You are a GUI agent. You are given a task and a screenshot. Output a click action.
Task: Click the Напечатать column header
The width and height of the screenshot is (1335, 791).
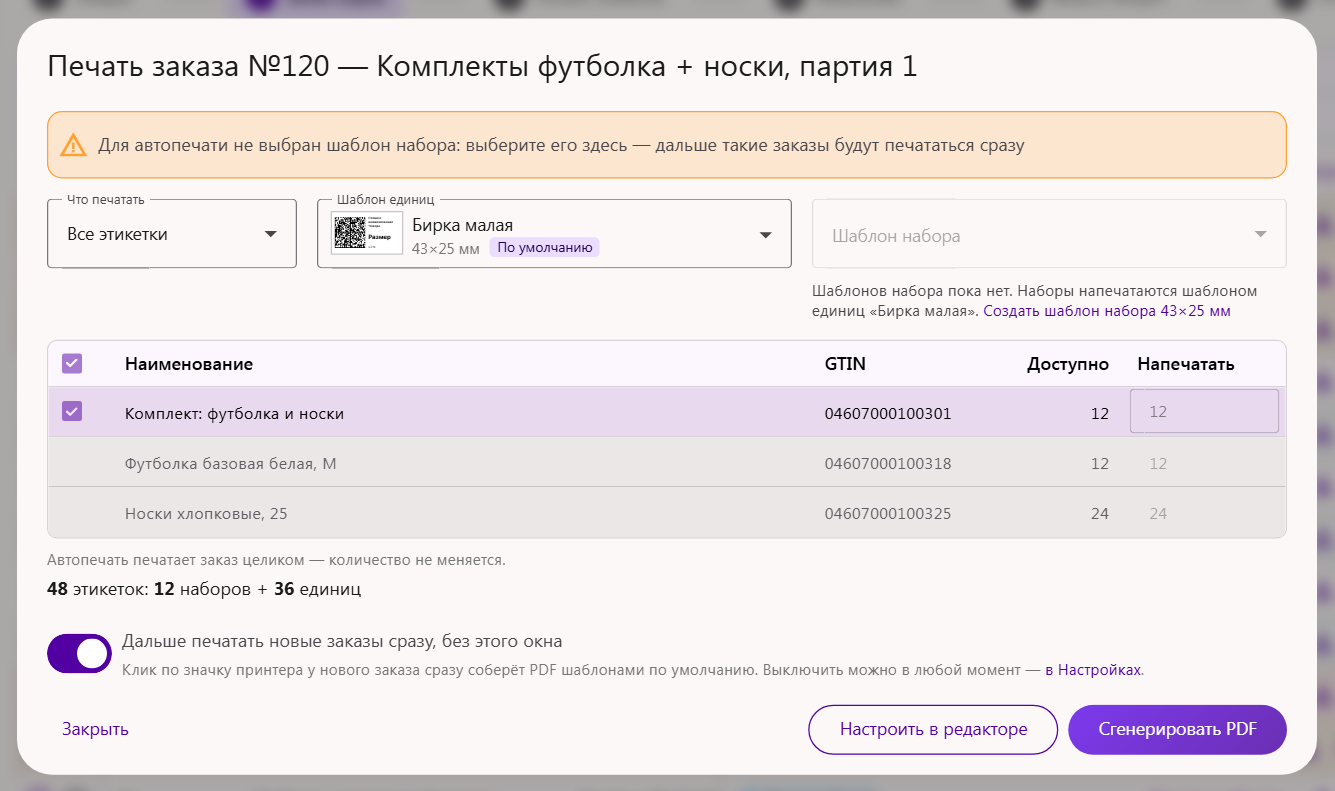(1186, 364)
